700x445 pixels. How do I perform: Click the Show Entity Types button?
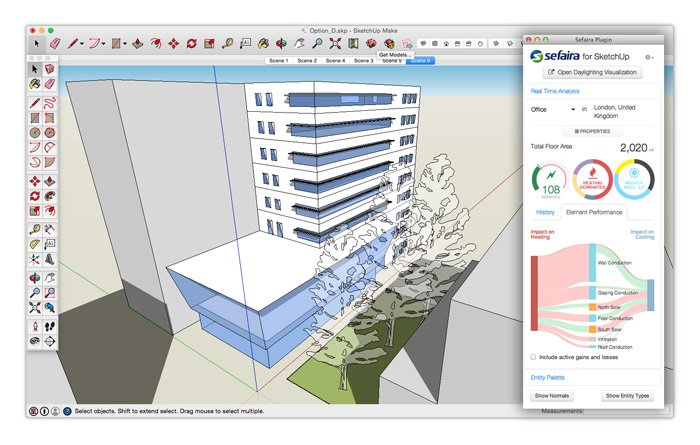626,396
